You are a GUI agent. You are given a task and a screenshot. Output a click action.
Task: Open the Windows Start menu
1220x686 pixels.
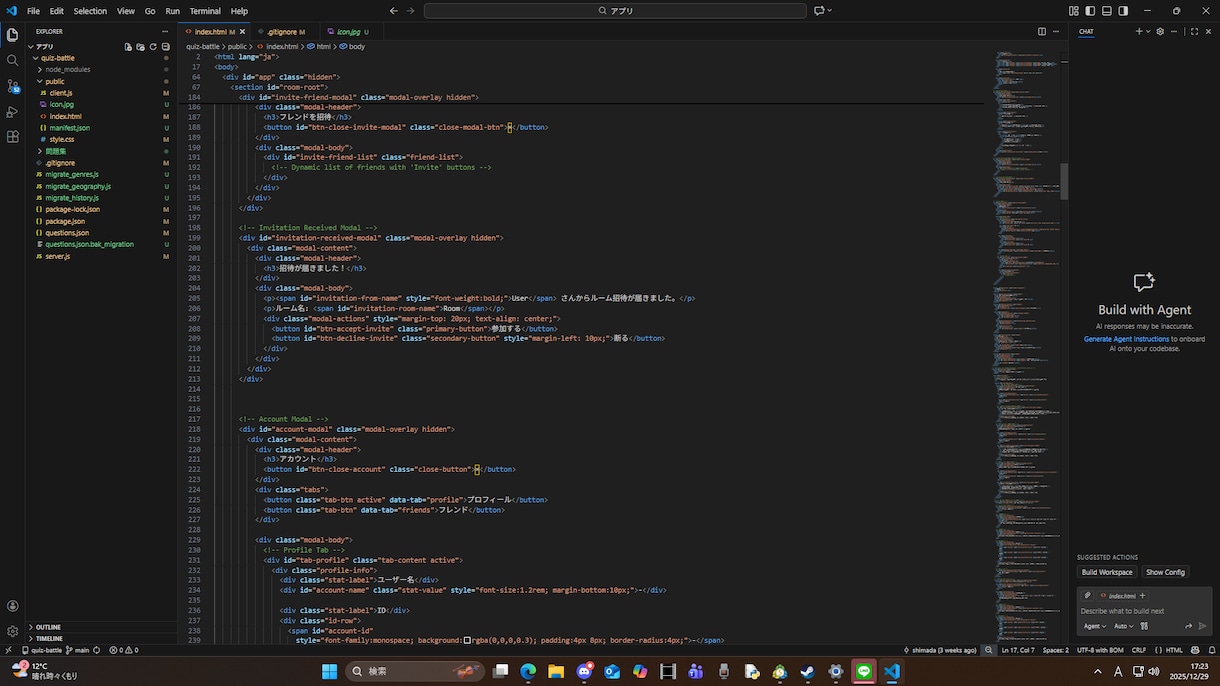point(330,672)
